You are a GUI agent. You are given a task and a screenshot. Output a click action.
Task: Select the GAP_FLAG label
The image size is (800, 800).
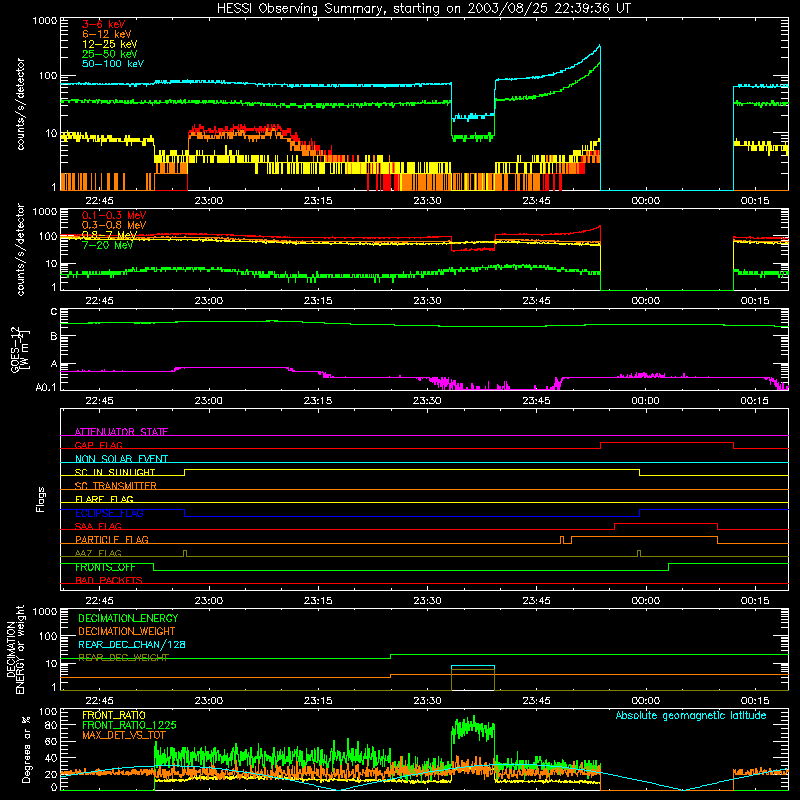tap(98, 445)
